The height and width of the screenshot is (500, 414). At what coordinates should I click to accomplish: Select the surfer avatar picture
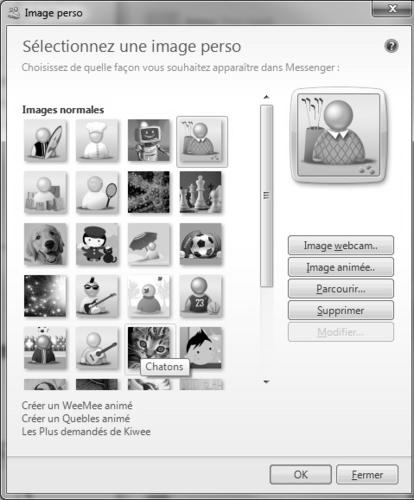pyautogui.click(x=45, y=140)
